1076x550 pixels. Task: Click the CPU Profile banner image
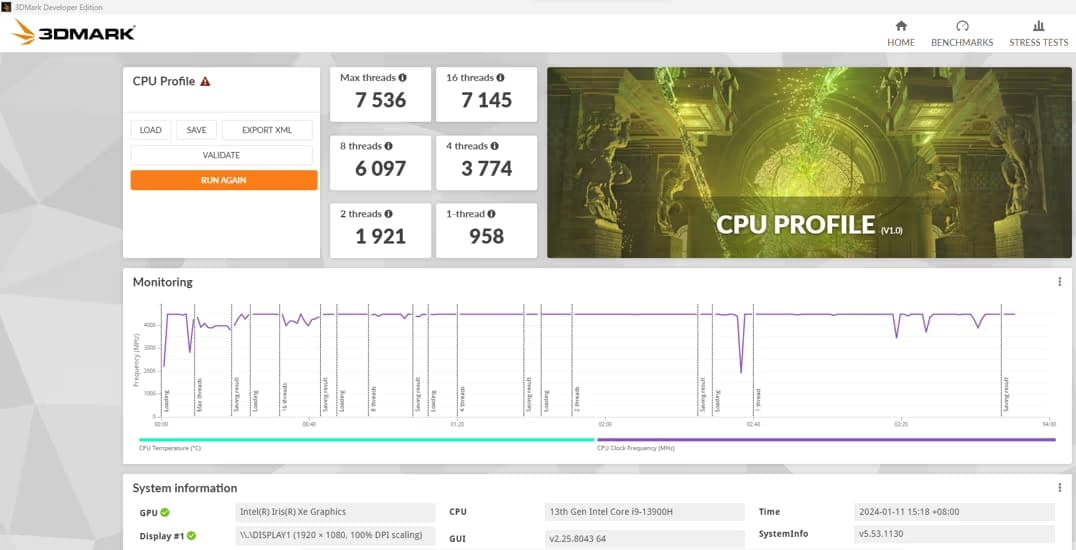coord(809,163)
